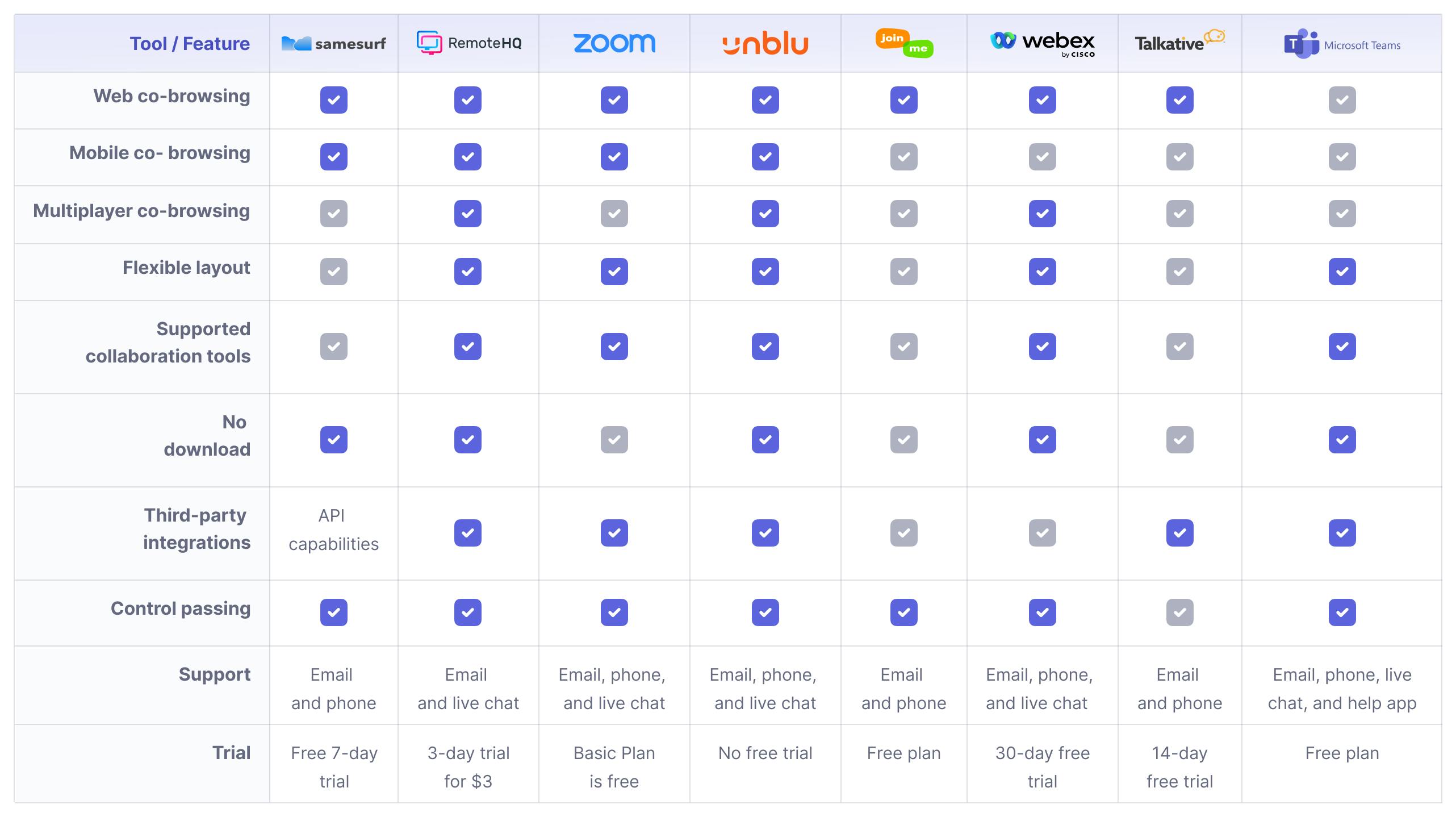Click the join.me logo
This screenshot has height=817, width=1456.
(904, 43)
